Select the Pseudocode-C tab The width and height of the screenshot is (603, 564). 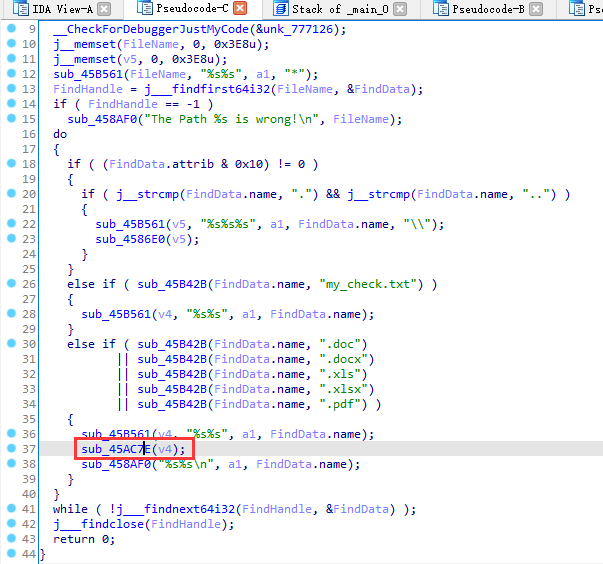(192, 8)
